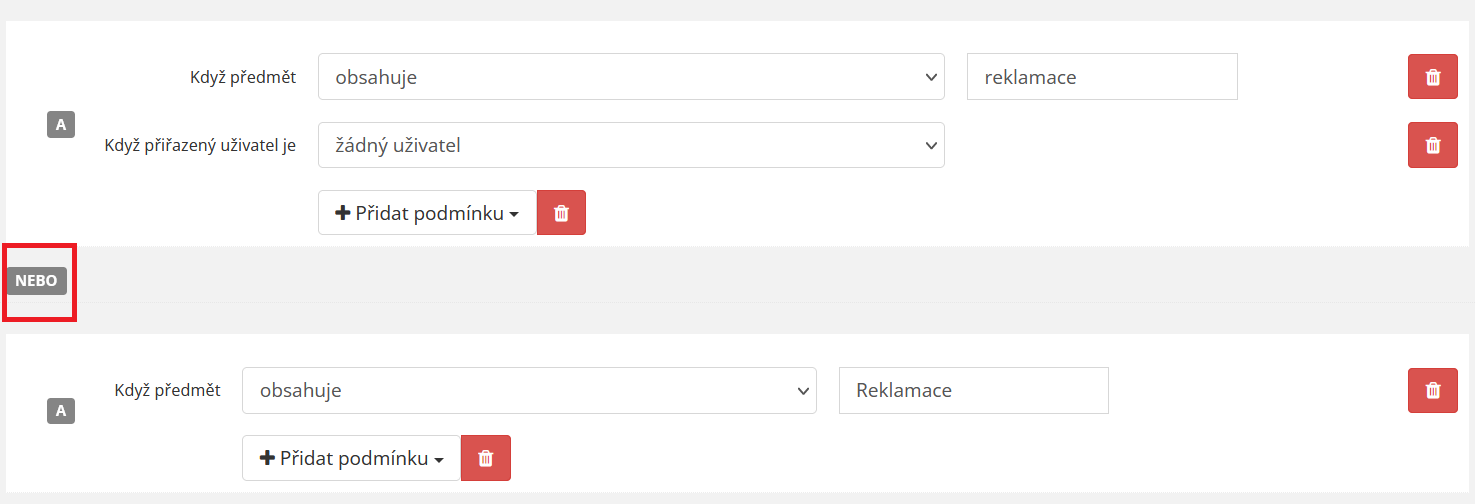The height and width of the screenshot is (504, 1475).
Task: Open the 'obsahuje' dropdown in the top group
Action: (630, 77)
